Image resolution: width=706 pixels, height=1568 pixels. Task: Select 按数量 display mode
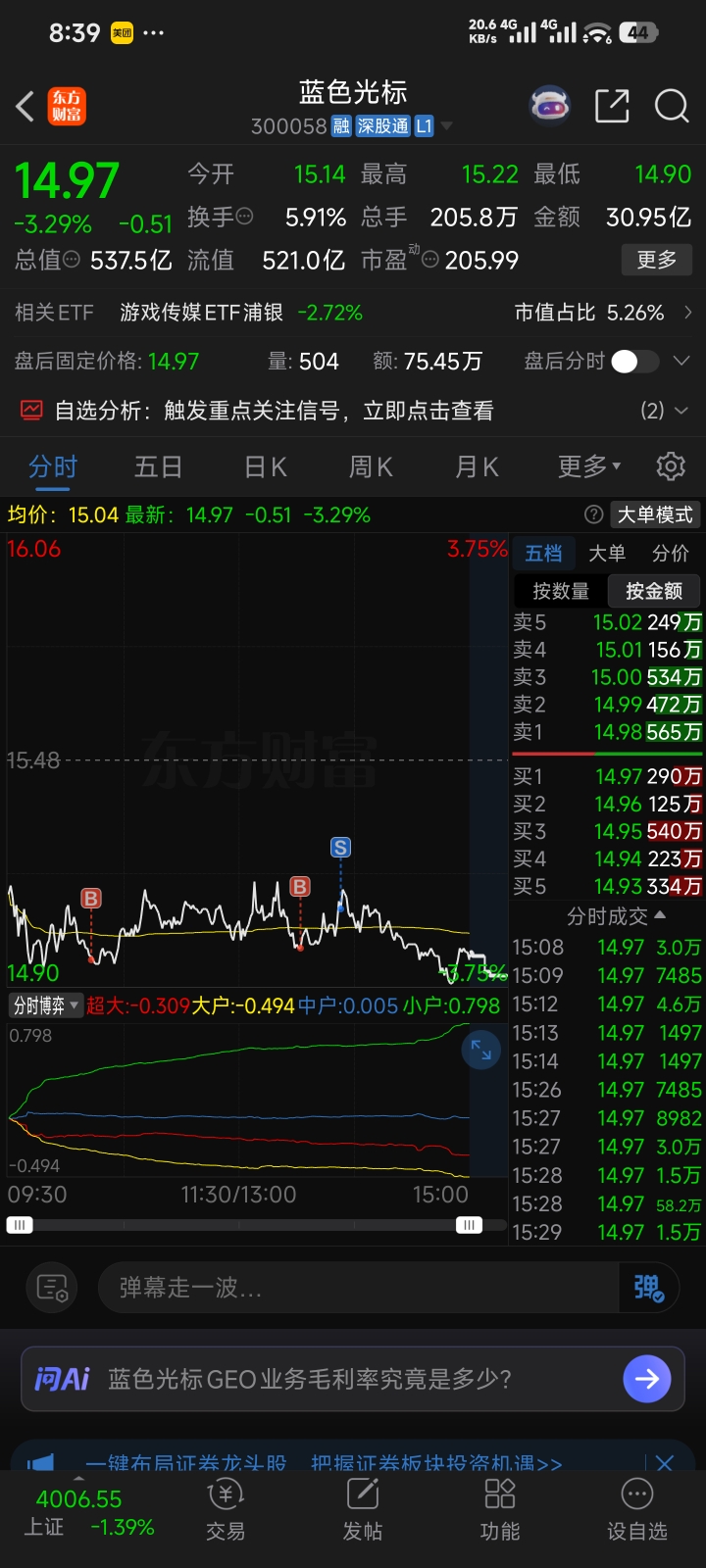point(561,591)
